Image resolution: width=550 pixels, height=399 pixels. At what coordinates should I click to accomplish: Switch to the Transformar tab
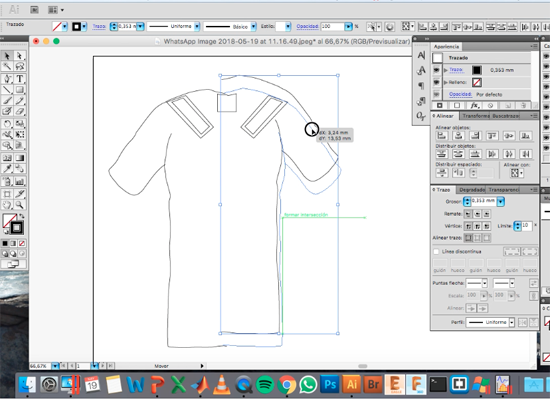click(x=476, y=116)
